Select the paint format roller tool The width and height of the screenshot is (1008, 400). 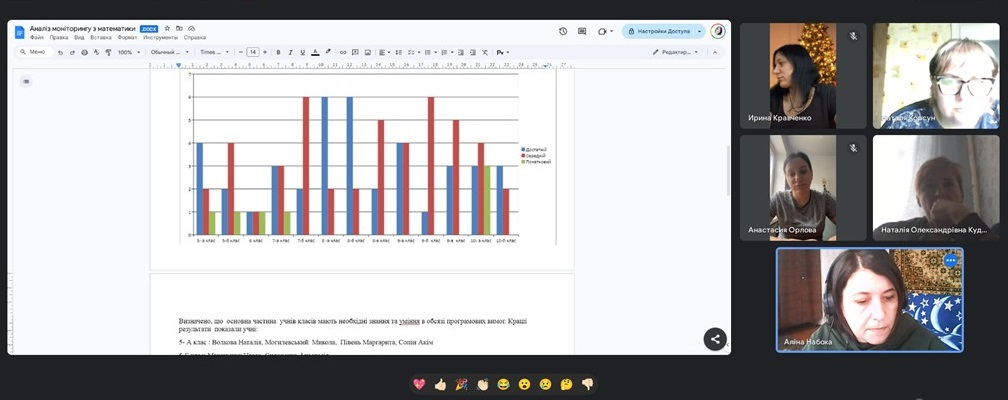[x=107, y=52]
